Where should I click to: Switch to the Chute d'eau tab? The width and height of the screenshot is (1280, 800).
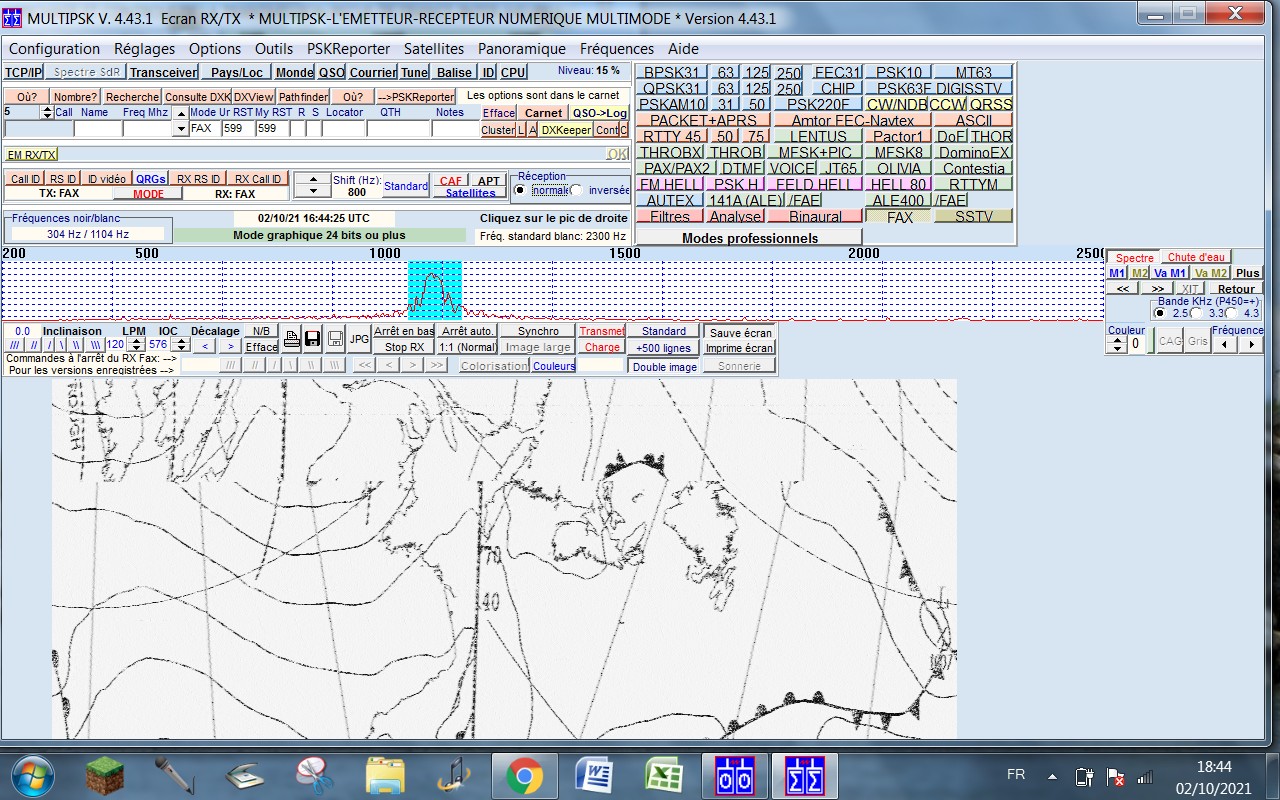pyautogui.click(x=1196, y=257)
